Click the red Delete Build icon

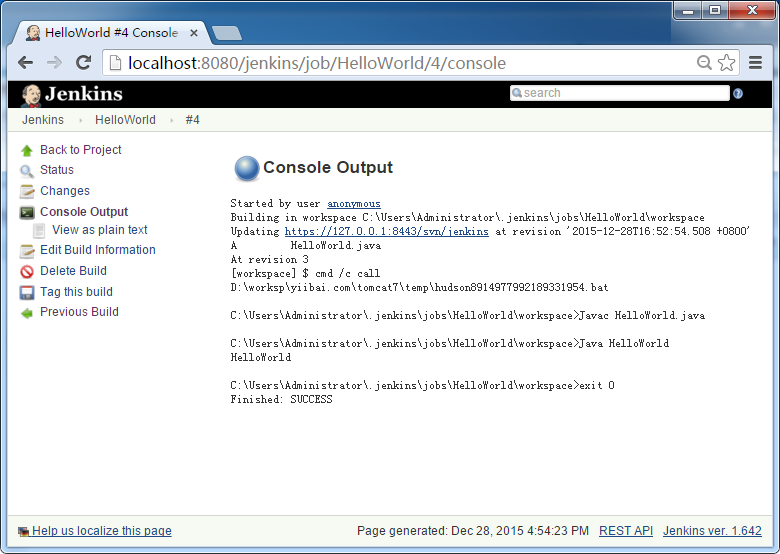[x=27, y=272]
